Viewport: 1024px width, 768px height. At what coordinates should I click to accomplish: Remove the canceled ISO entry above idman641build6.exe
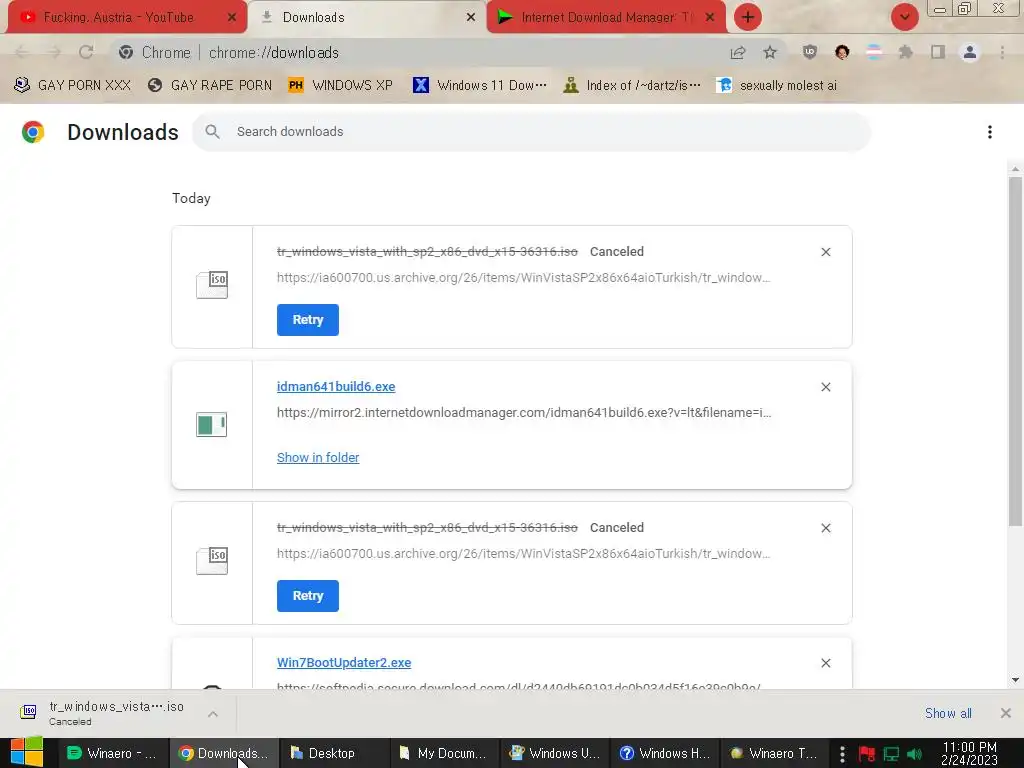click(825, 252)
